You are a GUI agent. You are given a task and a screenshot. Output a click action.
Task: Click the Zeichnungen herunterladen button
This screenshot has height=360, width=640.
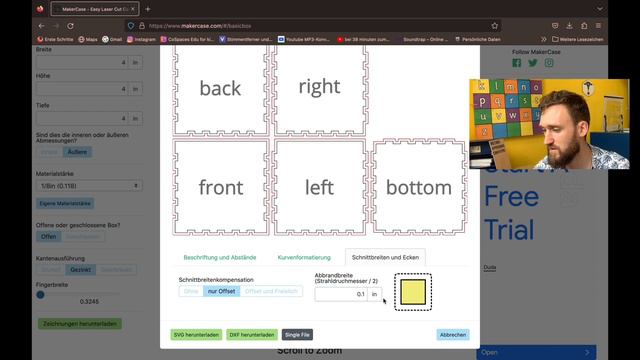pos(80,324)
